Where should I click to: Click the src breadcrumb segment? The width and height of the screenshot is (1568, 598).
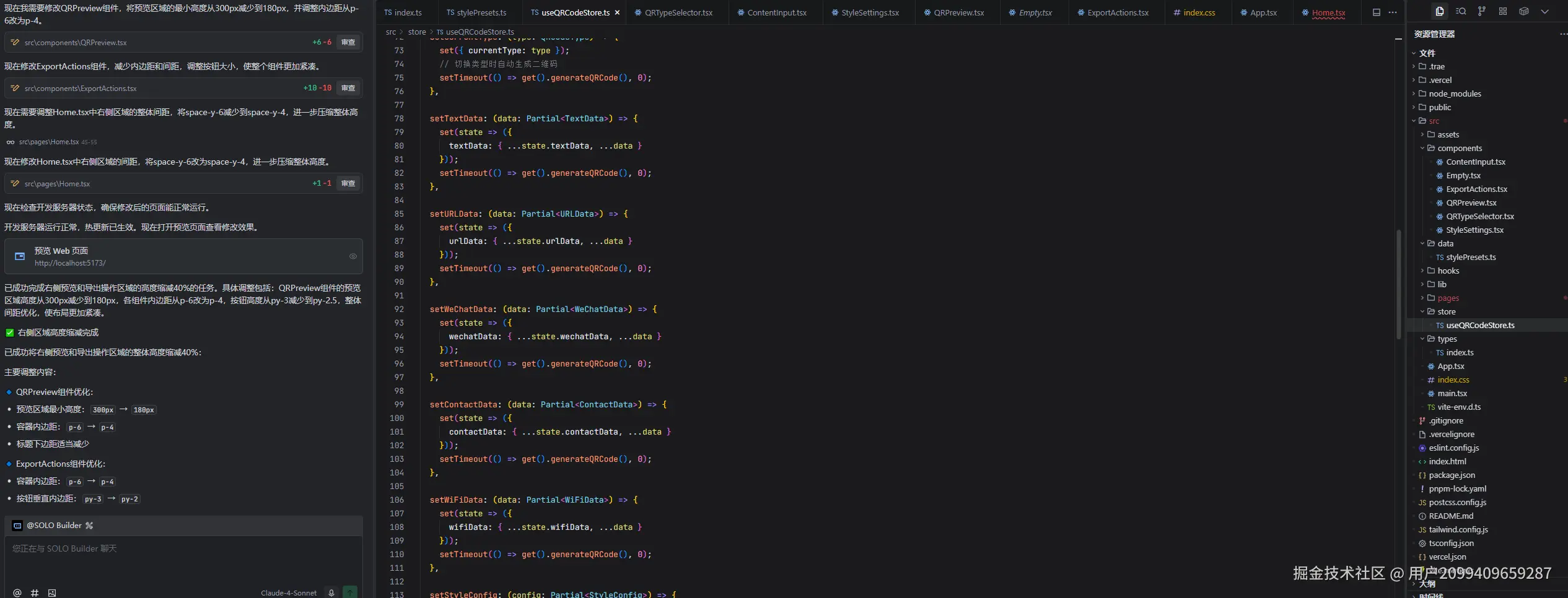click(x=391, y=32)
